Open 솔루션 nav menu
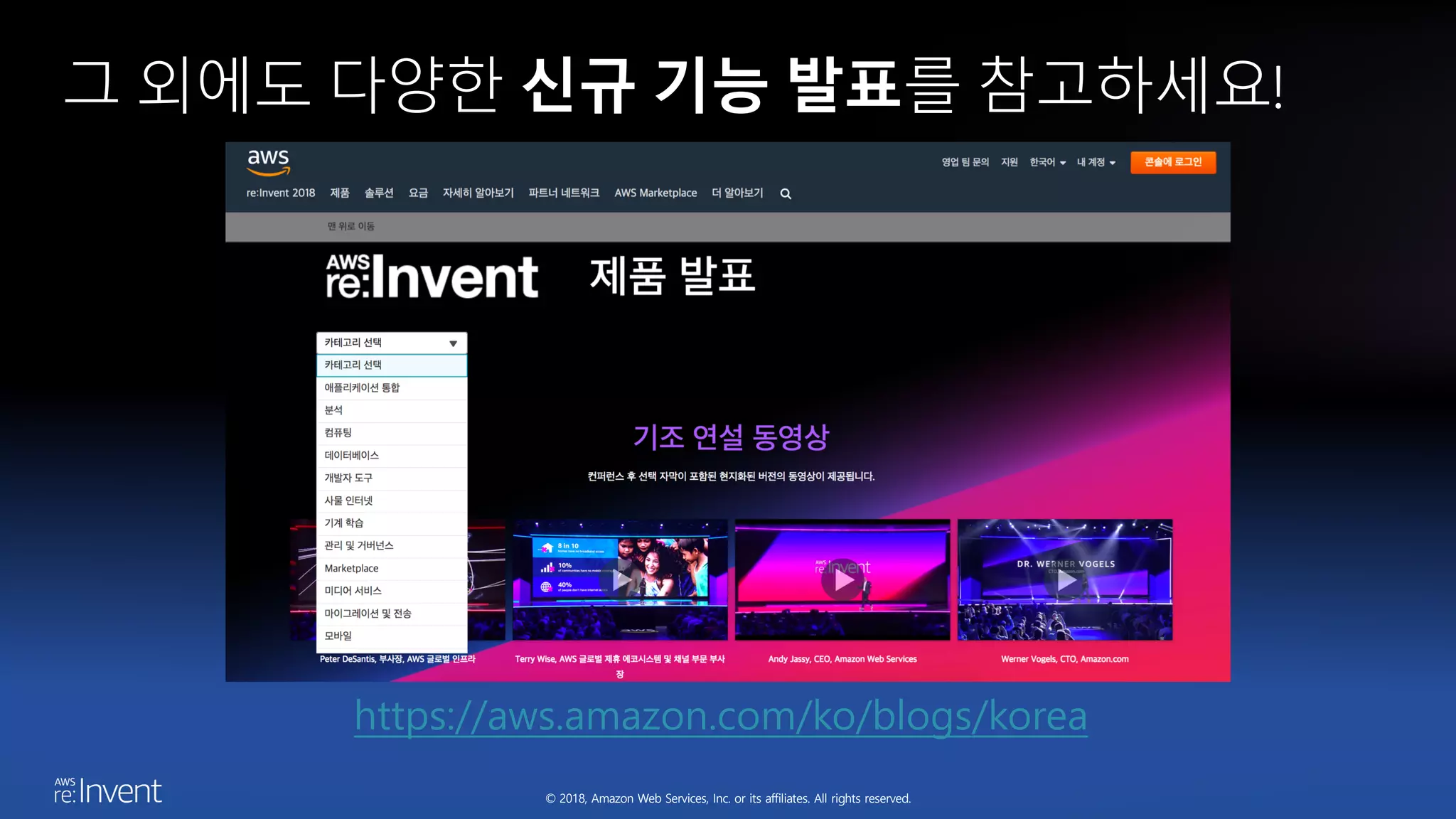 click(x=379, y=193)
